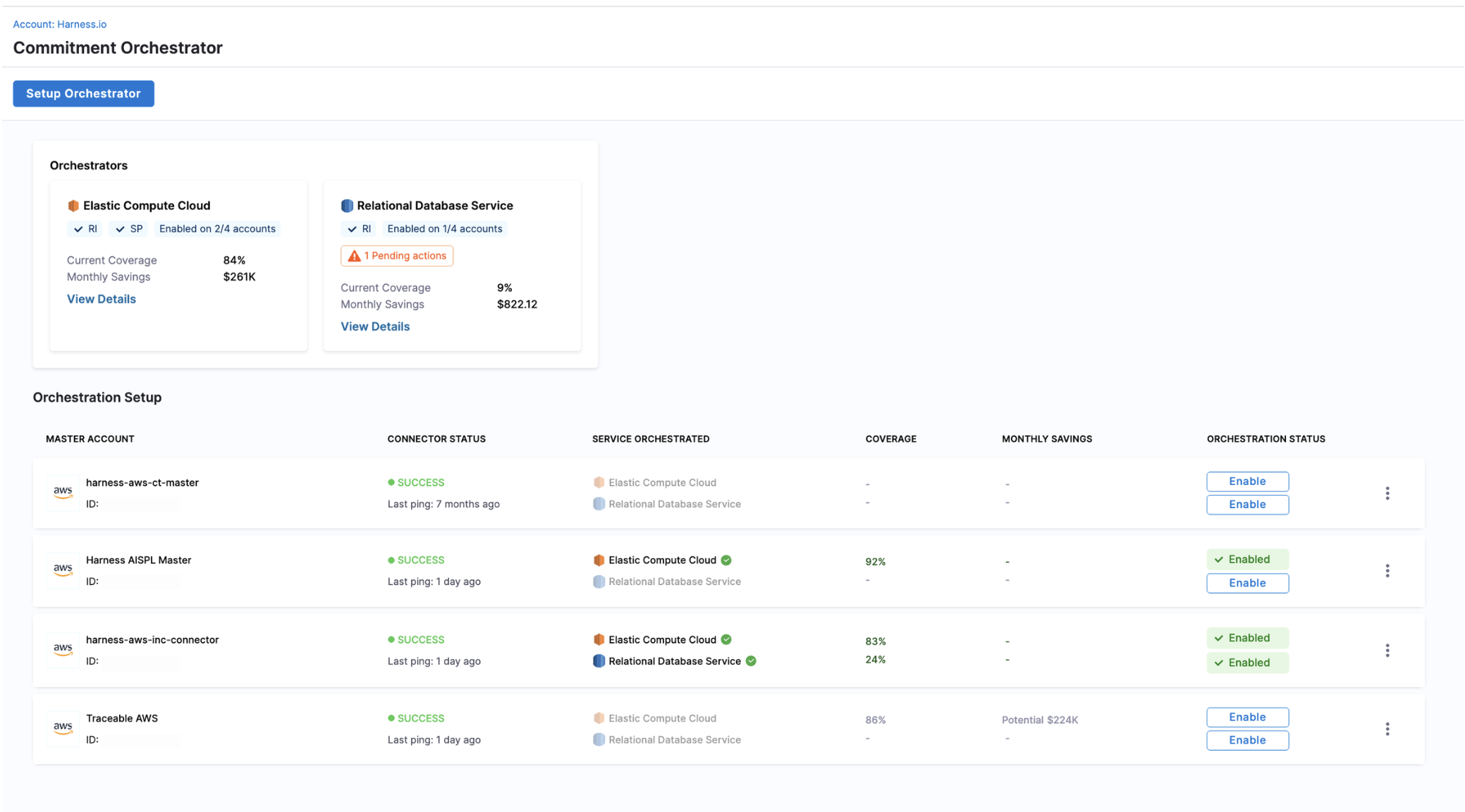1465x812 pixels.
Task: View Details for Elastic Compute Cloud
Action: tap(101, 299)
